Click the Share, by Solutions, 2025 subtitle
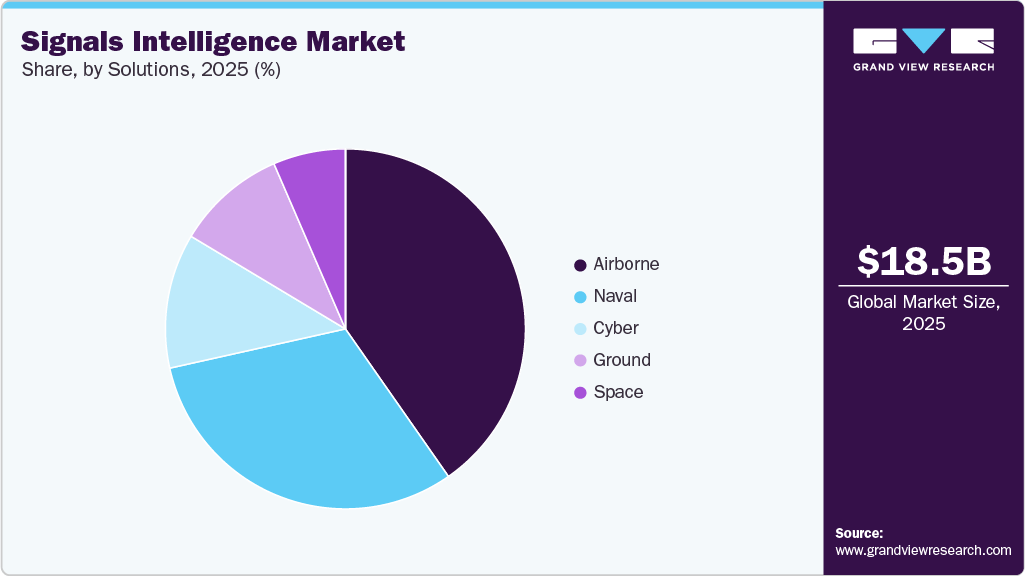The image size is (1025, 576). click(x=150, y=70)
